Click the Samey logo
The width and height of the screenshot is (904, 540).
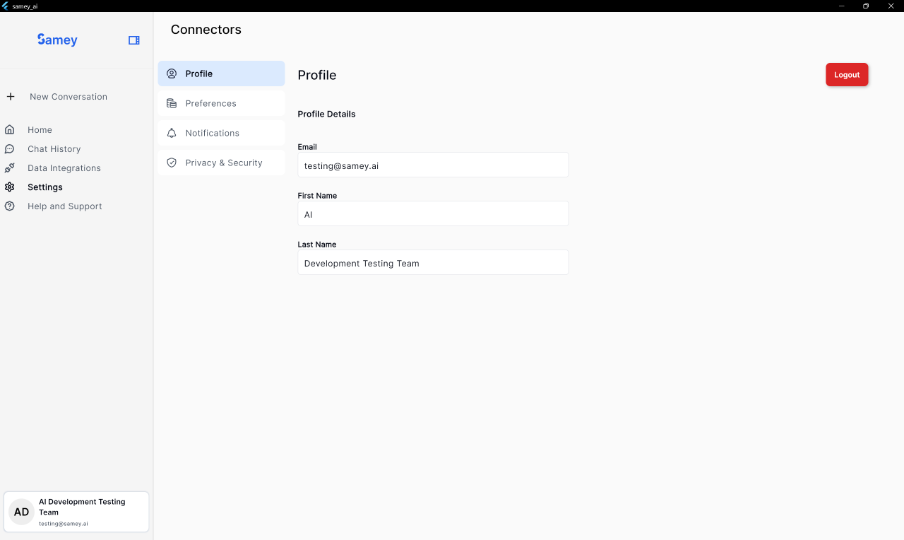pos(57,40)
